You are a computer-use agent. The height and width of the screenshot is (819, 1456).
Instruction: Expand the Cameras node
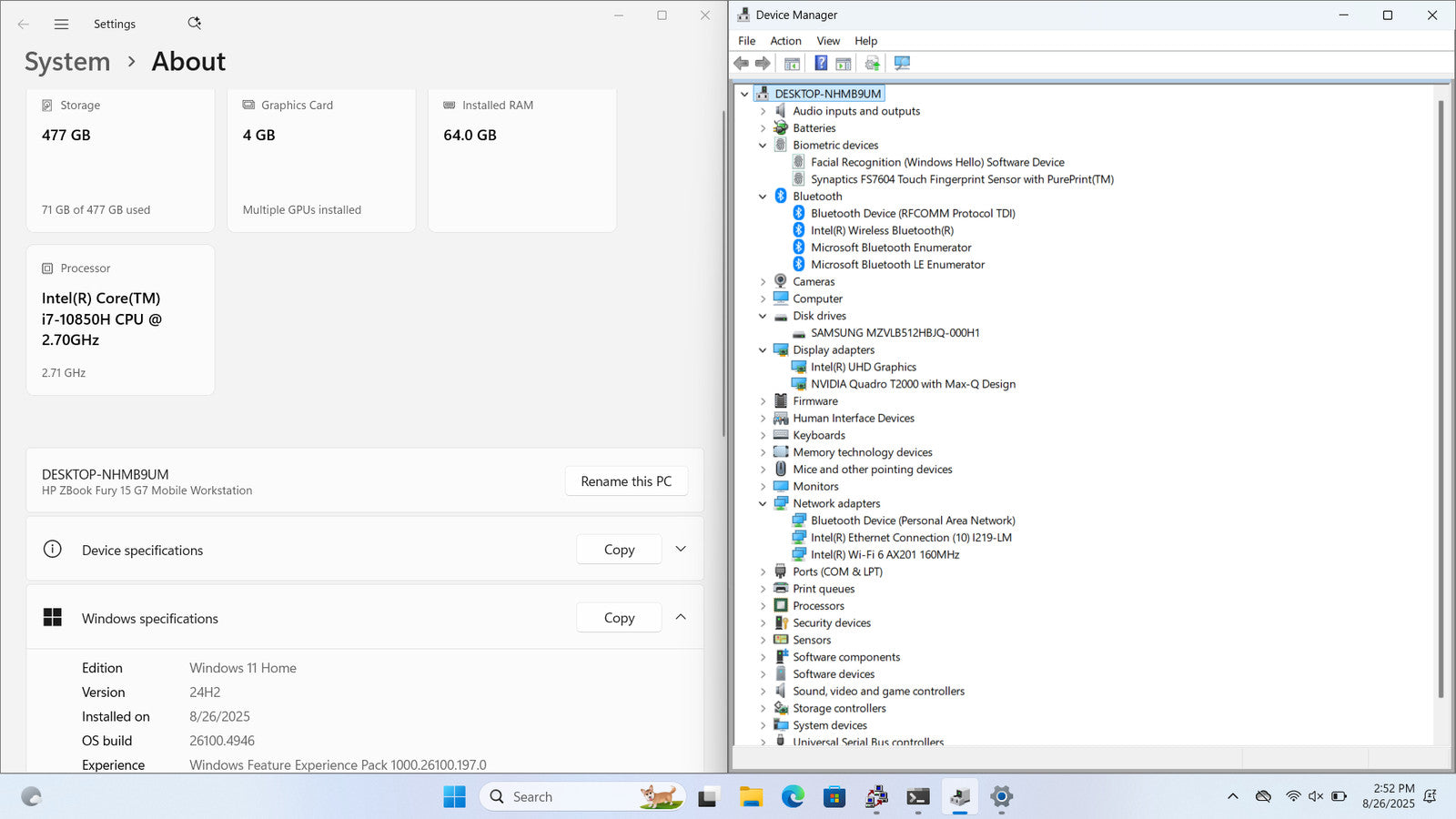pos(763,282)
